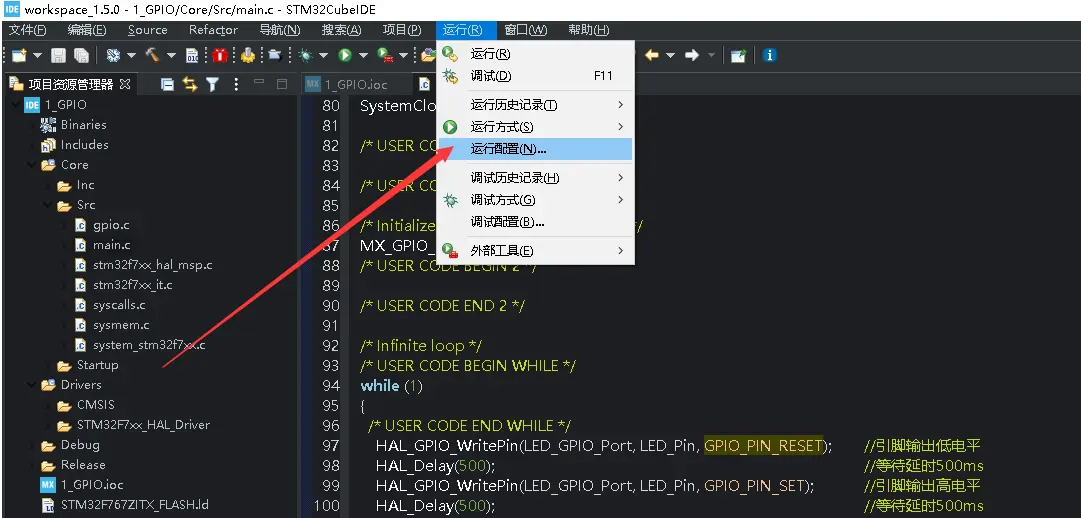Close the 项目资源管理器 view tab
The height and width of the screenshot is (518, 1081).
pos(125,84)
